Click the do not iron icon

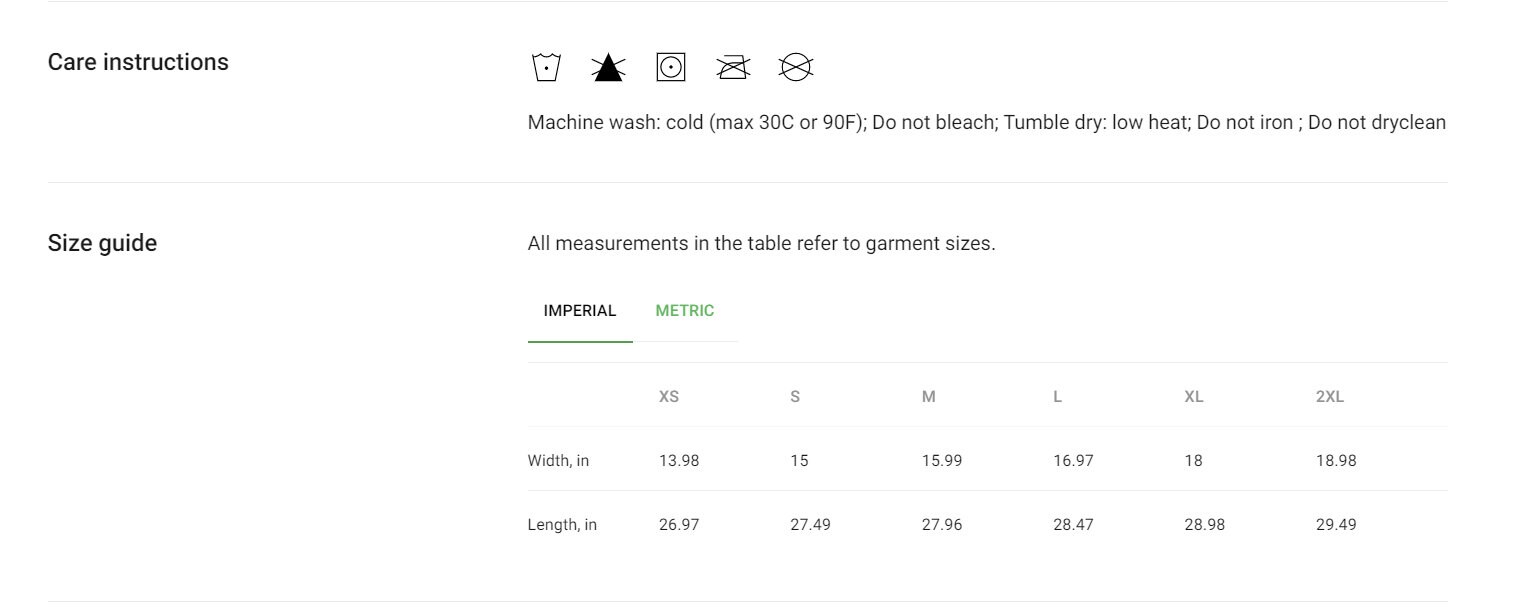coord(733,67)
